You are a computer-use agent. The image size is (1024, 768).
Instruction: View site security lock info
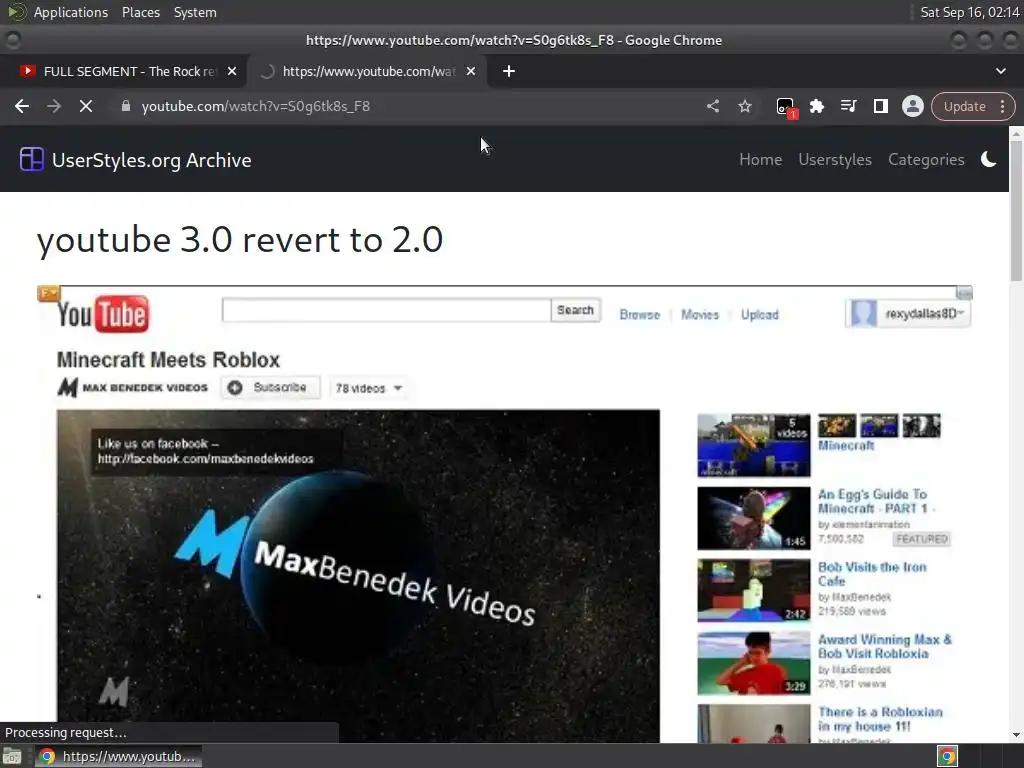pos(126,106)
